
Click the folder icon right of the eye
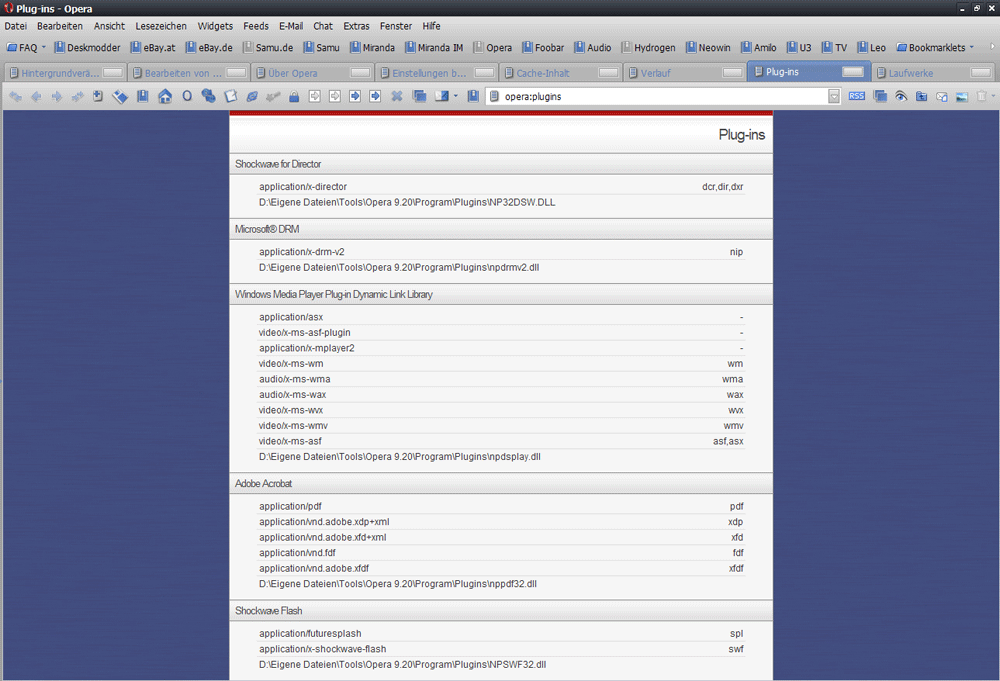pyautogui.click(x=922, y=96)
